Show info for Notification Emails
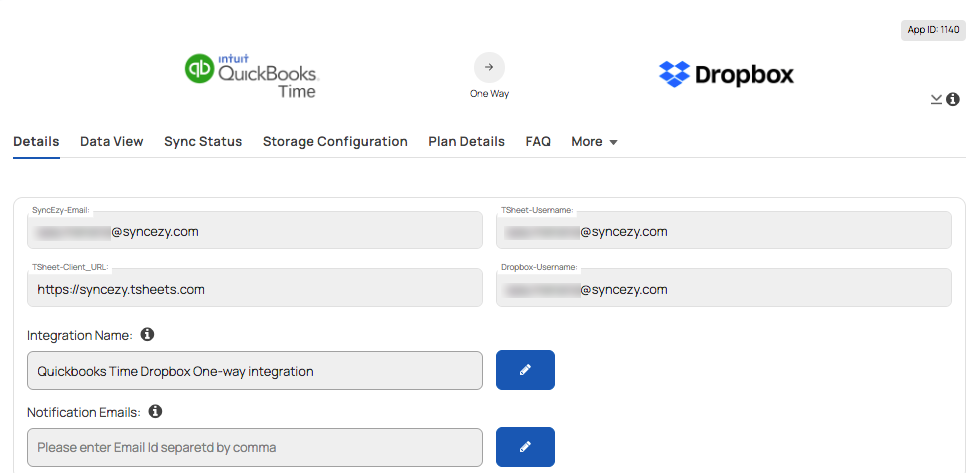This screenshot has height=473, width=968. click(x=156, y=411)
